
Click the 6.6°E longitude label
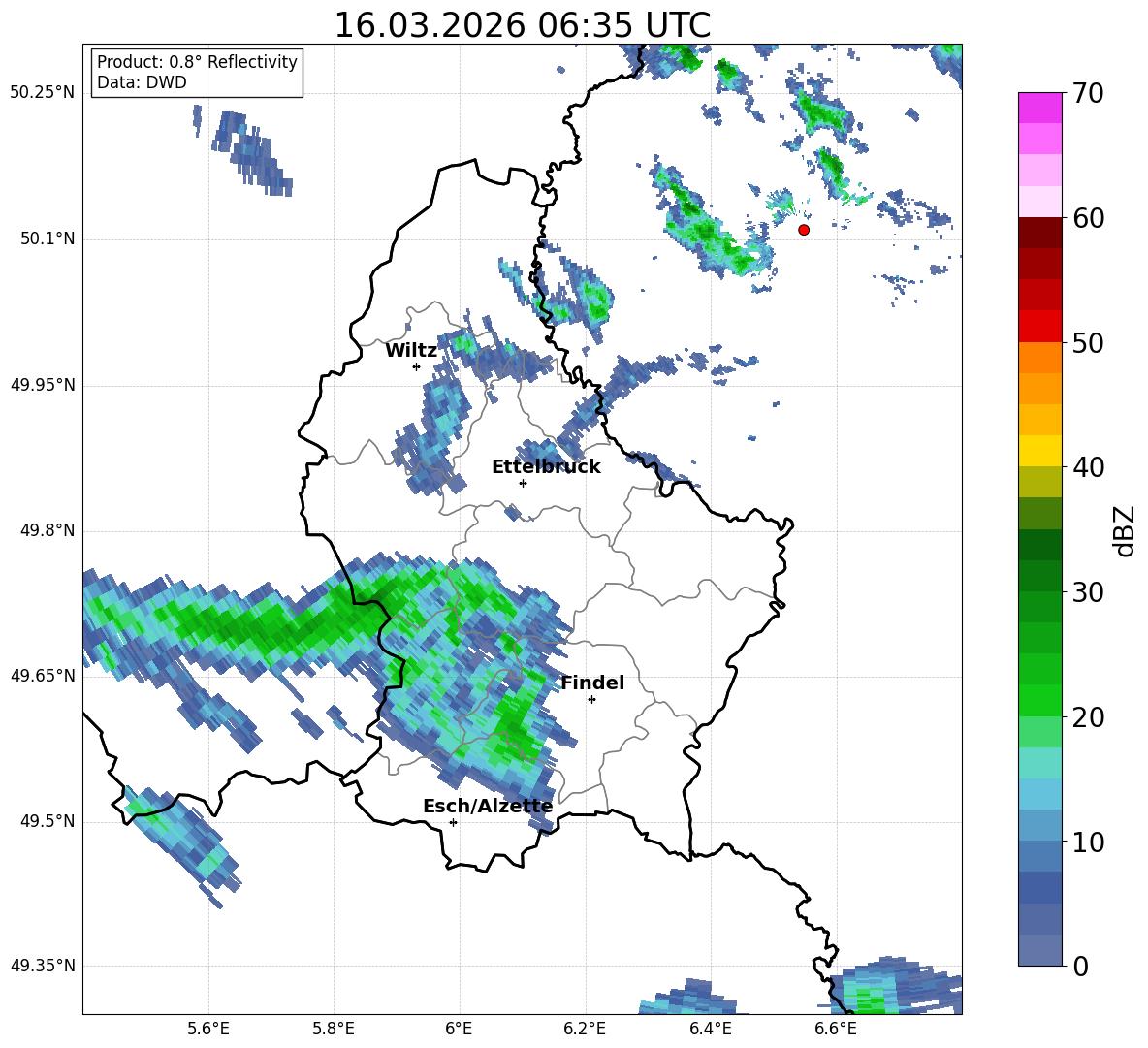pos(836,1029)
